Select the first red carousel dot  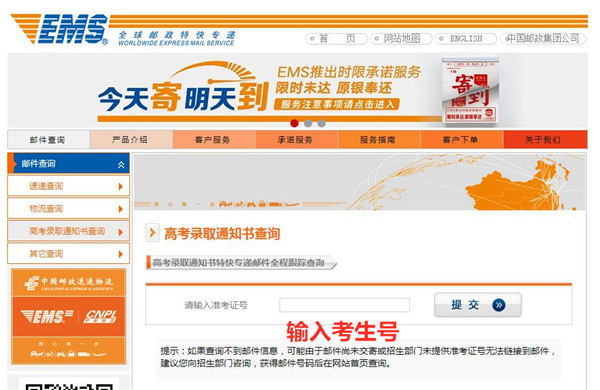pyautogui.click(x=294, y=123)
